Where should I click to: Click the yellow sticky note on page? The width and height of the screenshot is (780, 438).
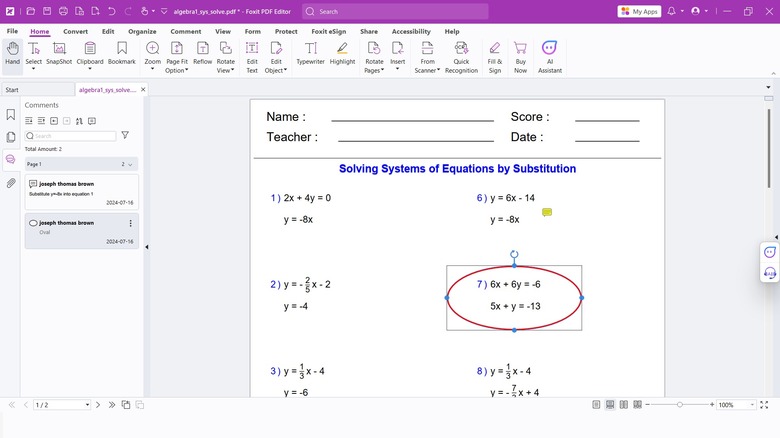(x=547, y=213)
